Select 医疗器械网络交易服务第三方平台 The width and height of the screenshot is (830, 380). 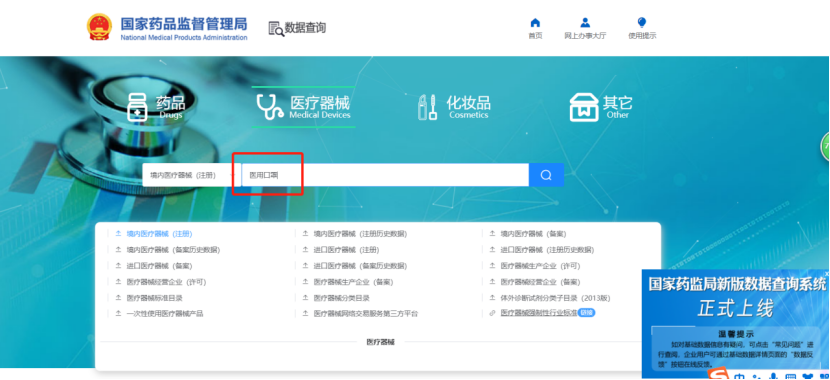(x=366, y=313)
